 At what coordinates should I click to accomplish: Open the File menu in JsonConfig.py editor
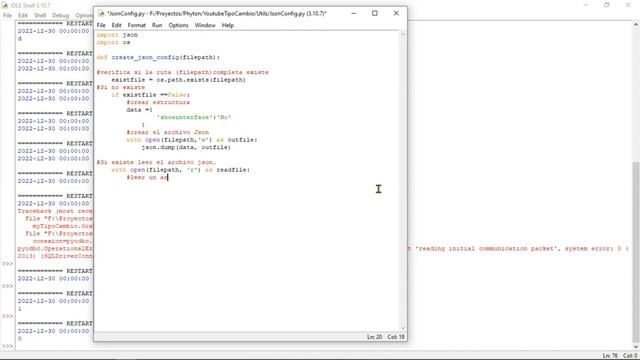click(101, 25)
